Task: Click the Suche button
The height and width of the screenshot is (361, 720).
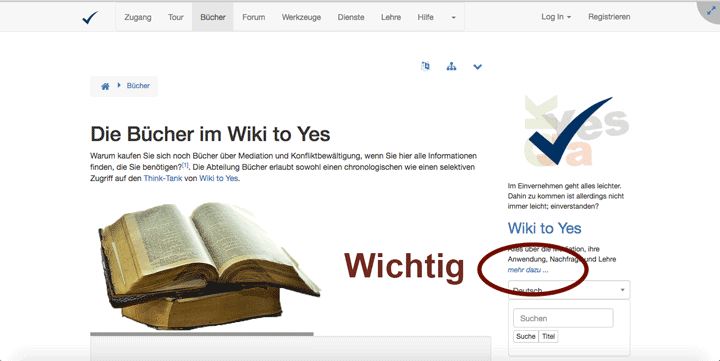Action: click(526, 336)
